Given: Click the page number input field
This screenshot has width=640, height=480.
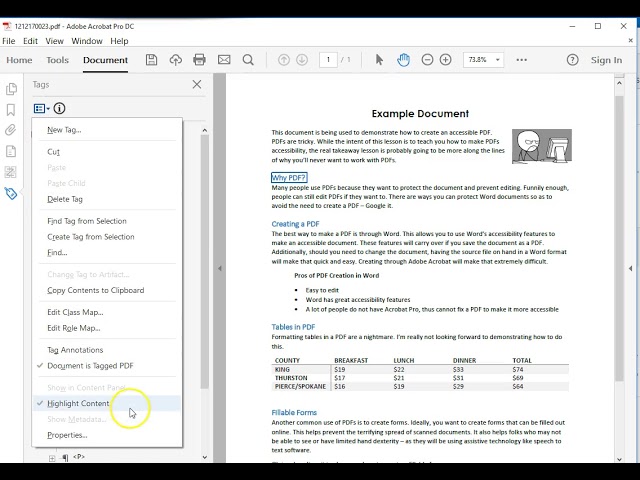Looking at the screenshot, I should coord(328,60).
